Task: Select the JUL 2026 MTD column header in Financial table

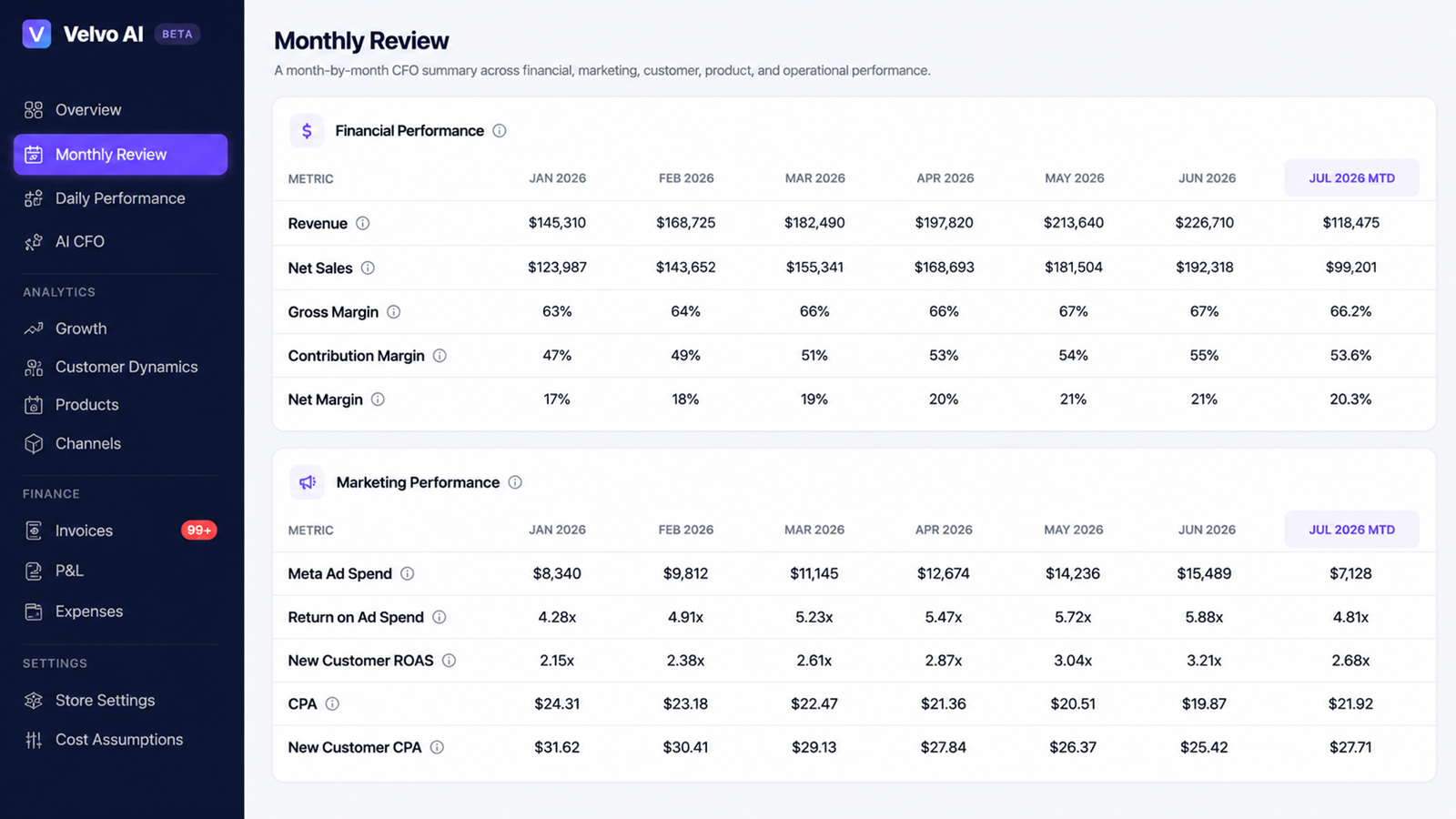Action: [x=1351, y=178]
